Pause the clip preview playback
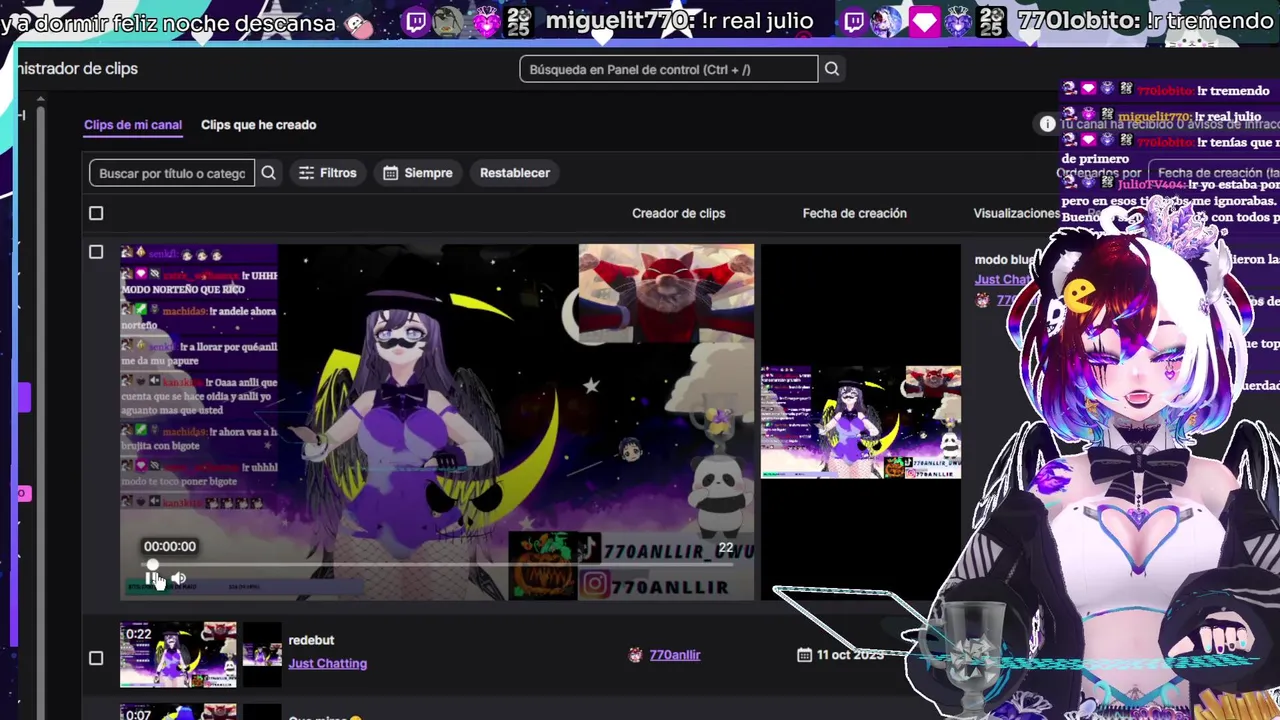Viewport: 1280px width, 720px height. click(152, 578)
